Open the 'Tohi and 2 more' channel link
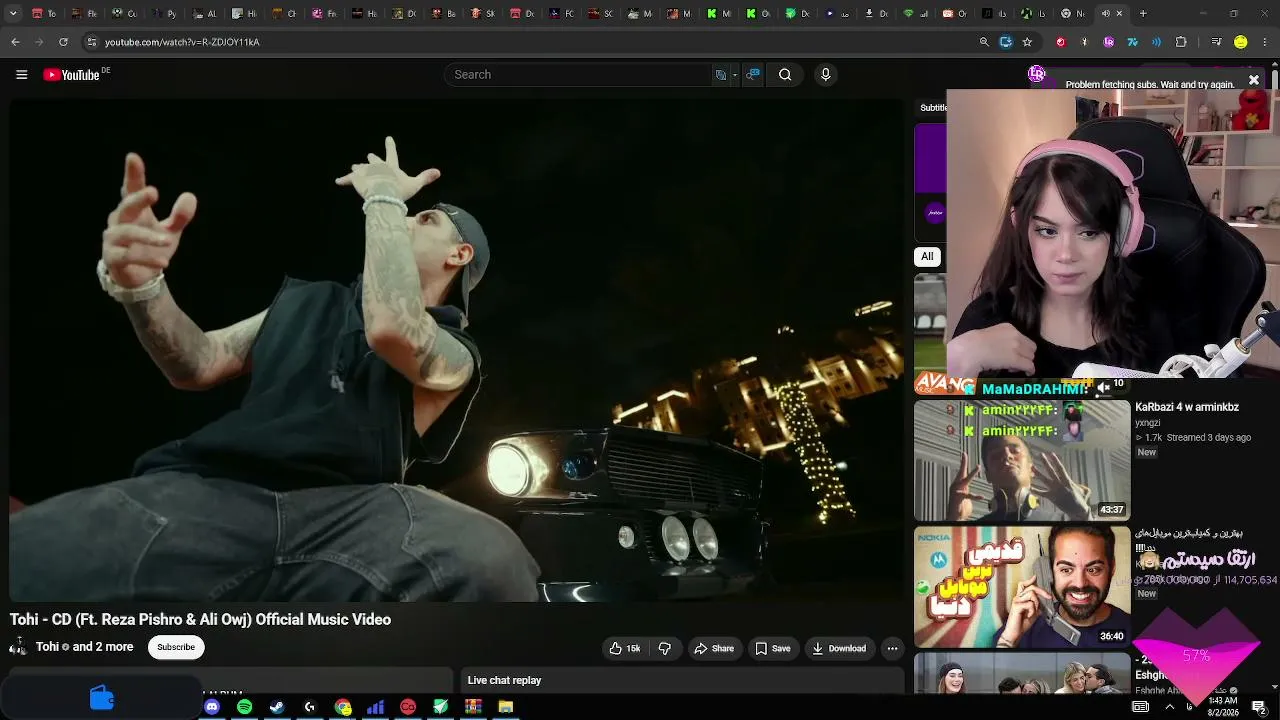This screenshot has width=1280, height=720. [84, 647]
